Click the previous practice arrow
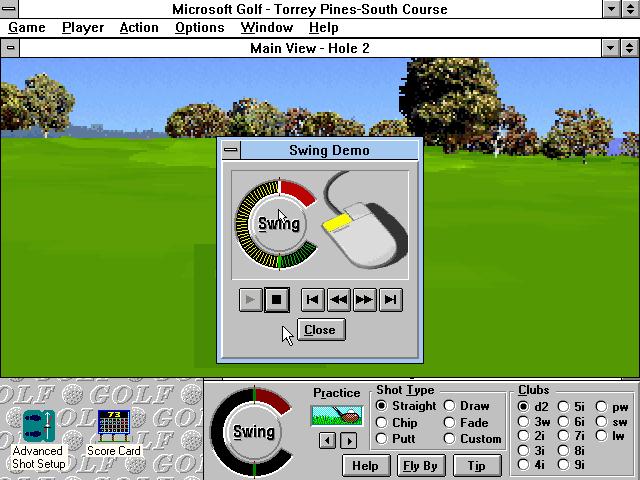This screenshot has height=480, width=640. pyautogui.click(x=327, y=441)
